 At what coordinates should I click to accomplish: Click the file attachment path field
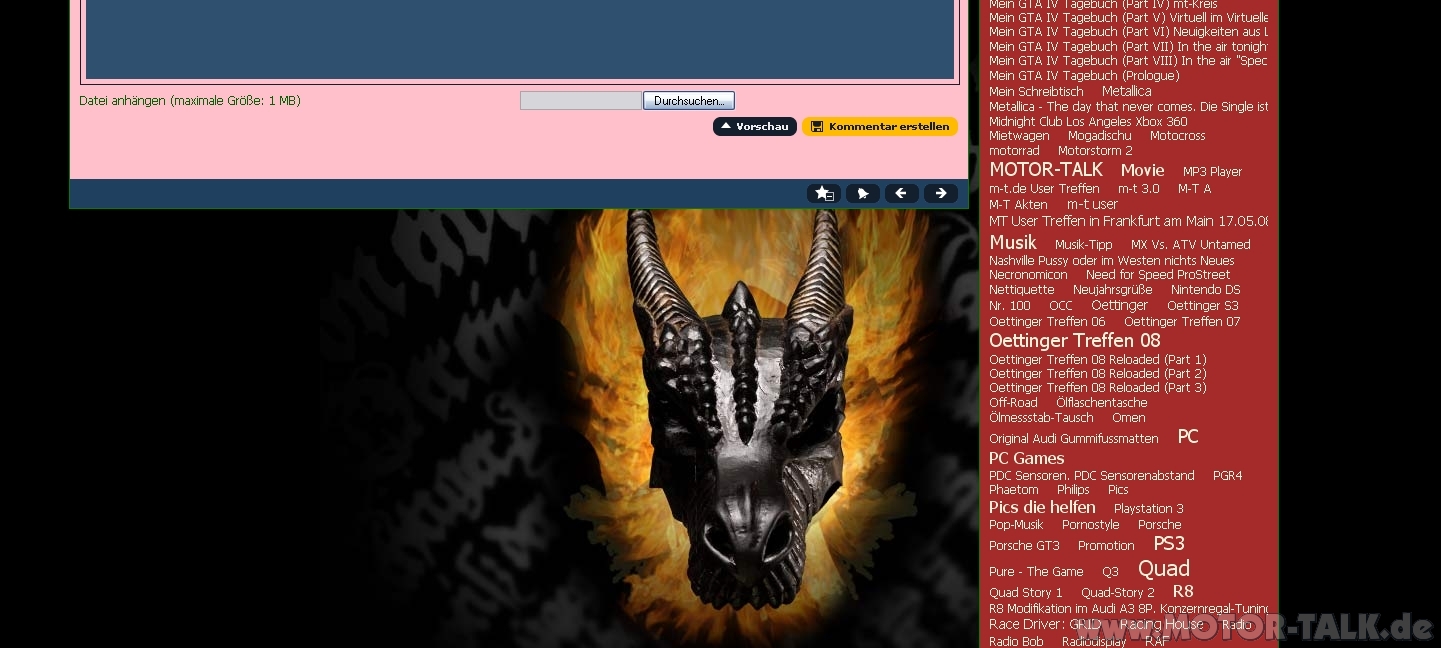(581, 101)
